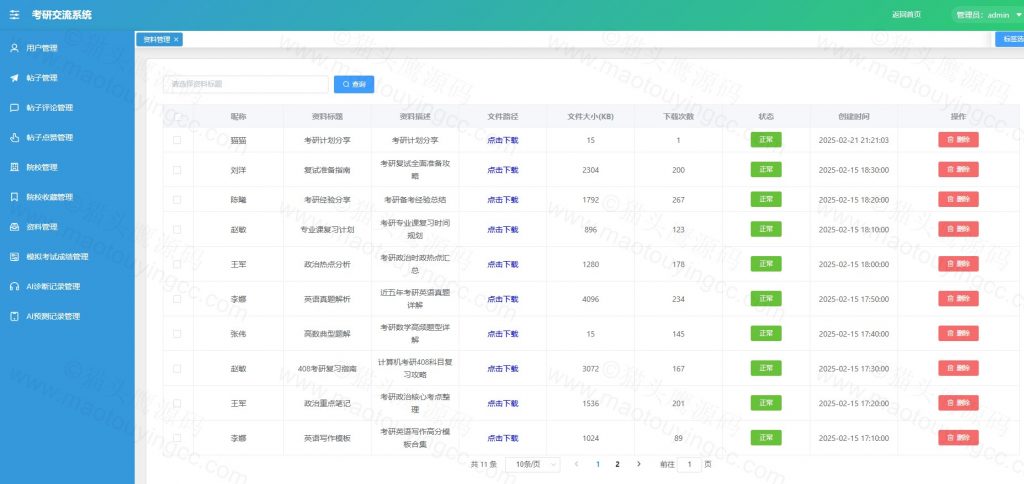Open 帖子管理 menu item
The height and width of the screenshot is (484, 1024).
(67, 78)
